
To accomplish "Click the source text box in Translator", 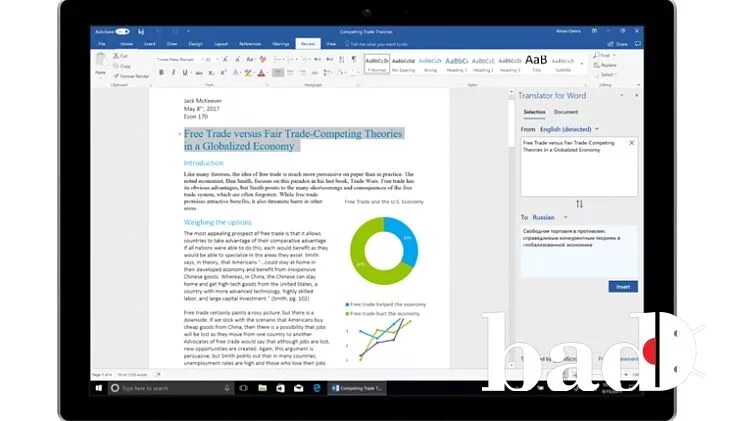I will click(579, 167).
